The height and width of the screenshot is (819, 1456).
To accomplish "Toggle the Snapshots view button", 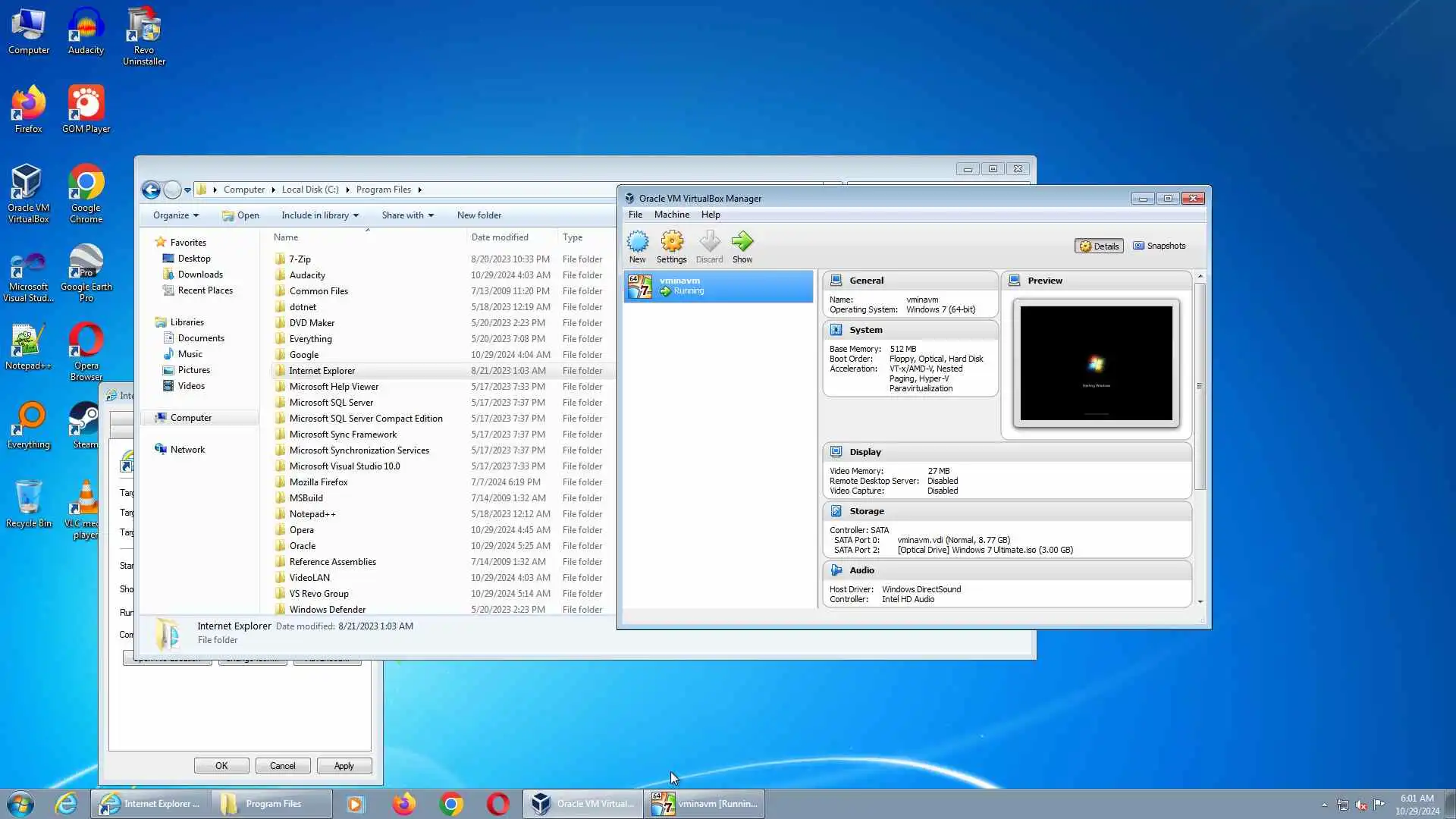I will click(1159, 246).
